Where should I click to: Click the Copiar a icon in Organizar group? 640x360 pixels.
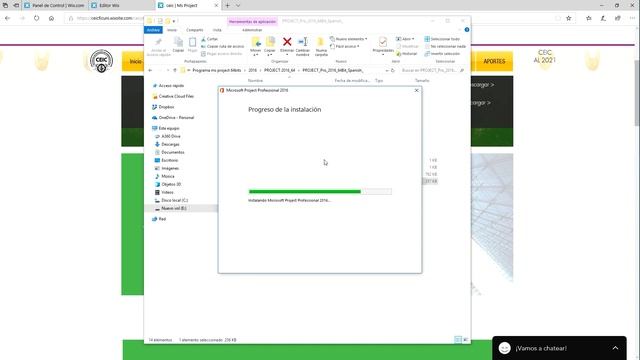point(270,42)
